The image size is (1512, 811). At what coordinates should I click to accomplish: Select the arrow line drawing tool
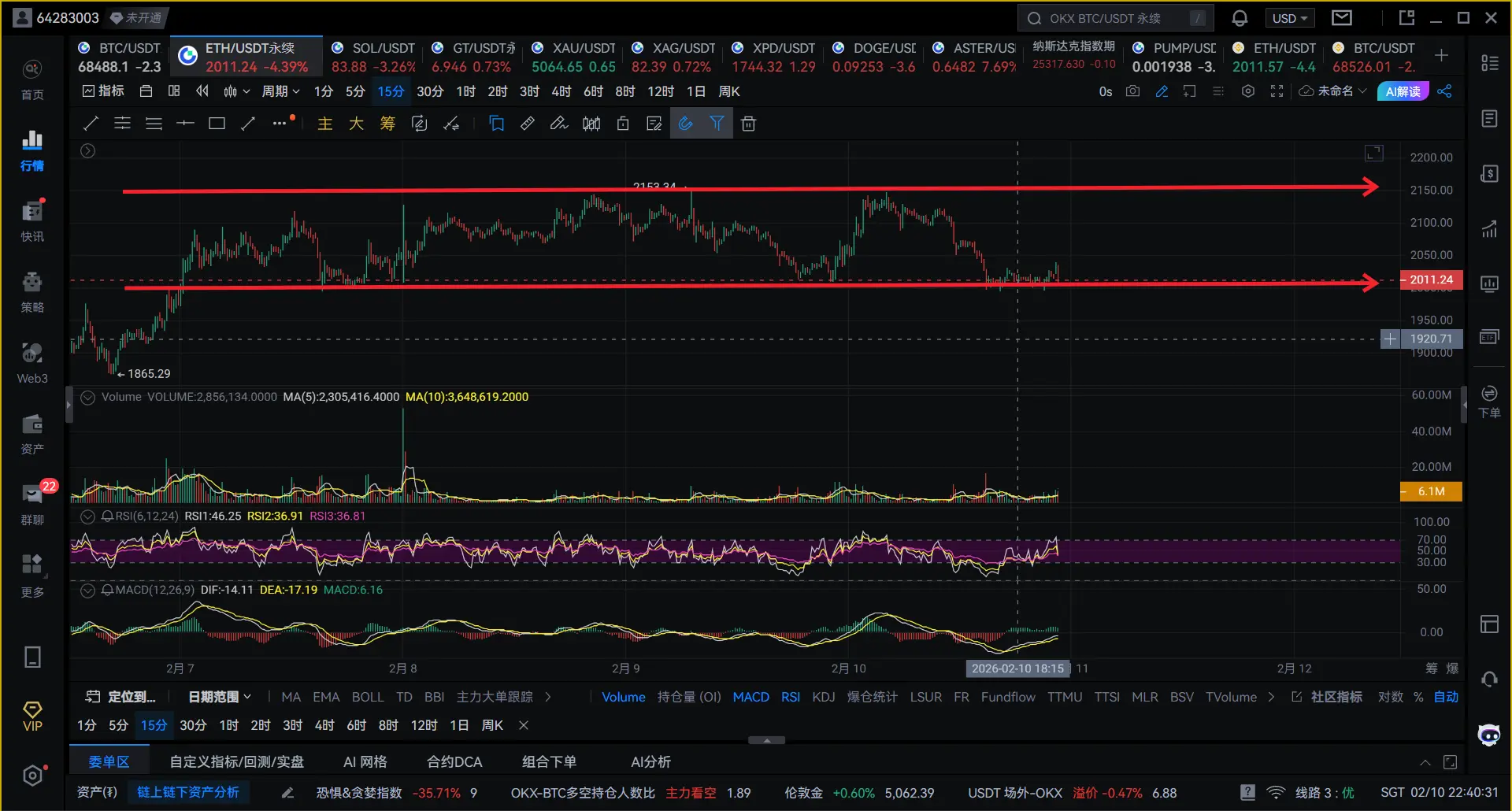pos(248,124)
